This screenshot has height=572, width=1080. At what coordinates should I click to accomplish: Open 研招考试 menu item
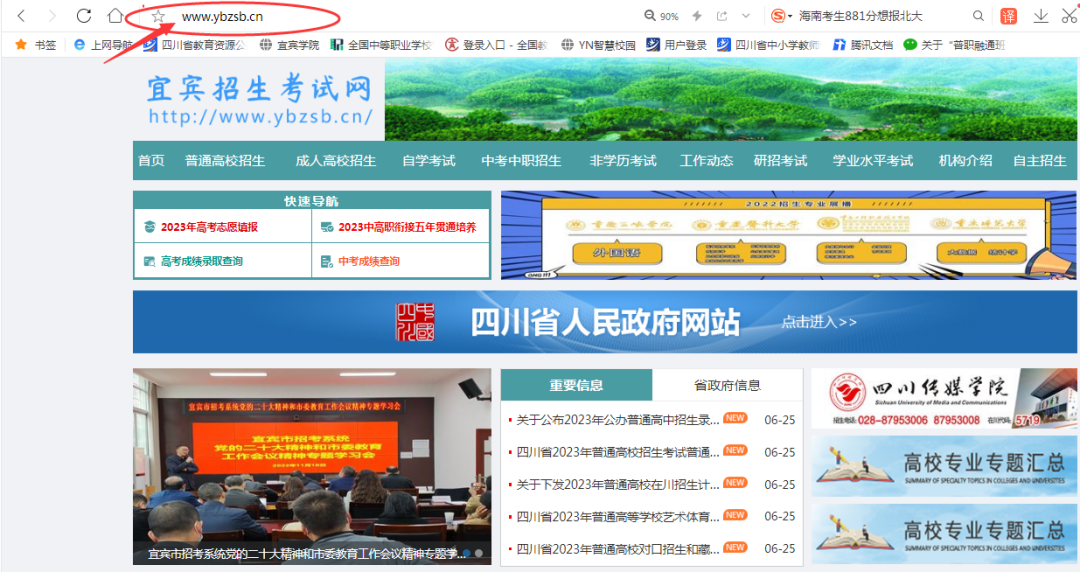click(x=780, y=161)
